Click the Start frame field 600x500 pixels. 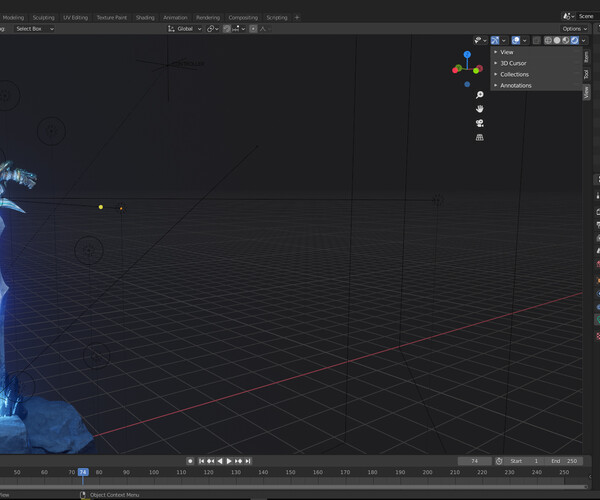tap(524, 461)
